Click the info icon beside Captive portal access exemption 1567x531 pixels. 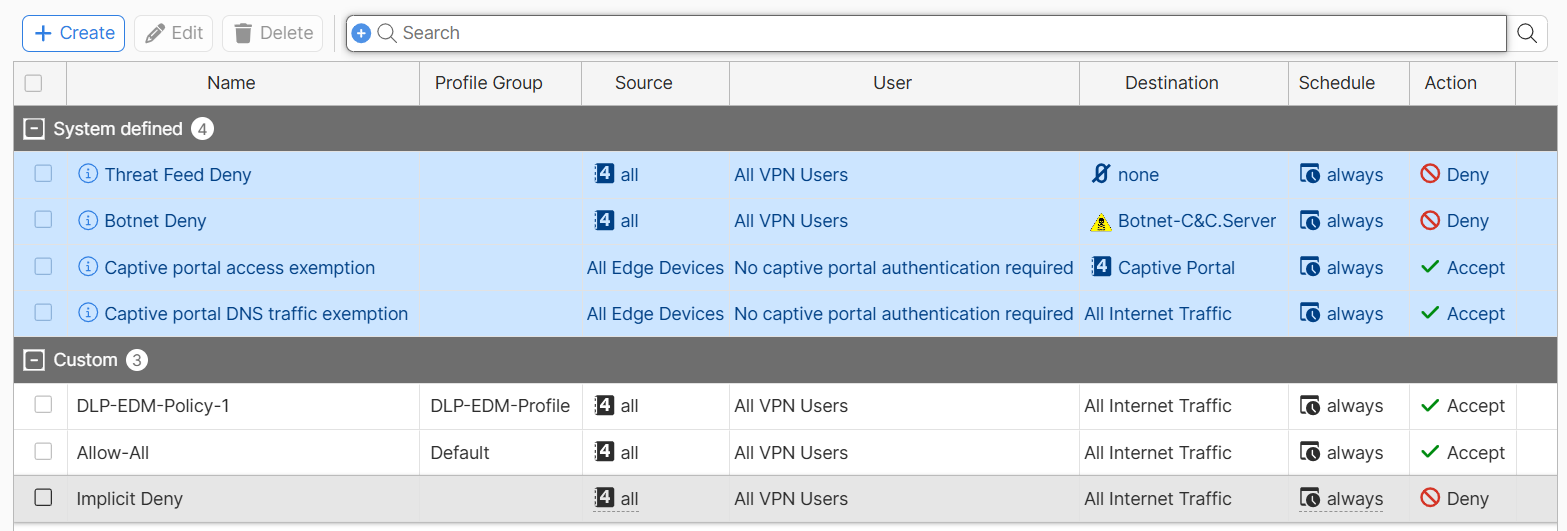click(x=88, y=267)
